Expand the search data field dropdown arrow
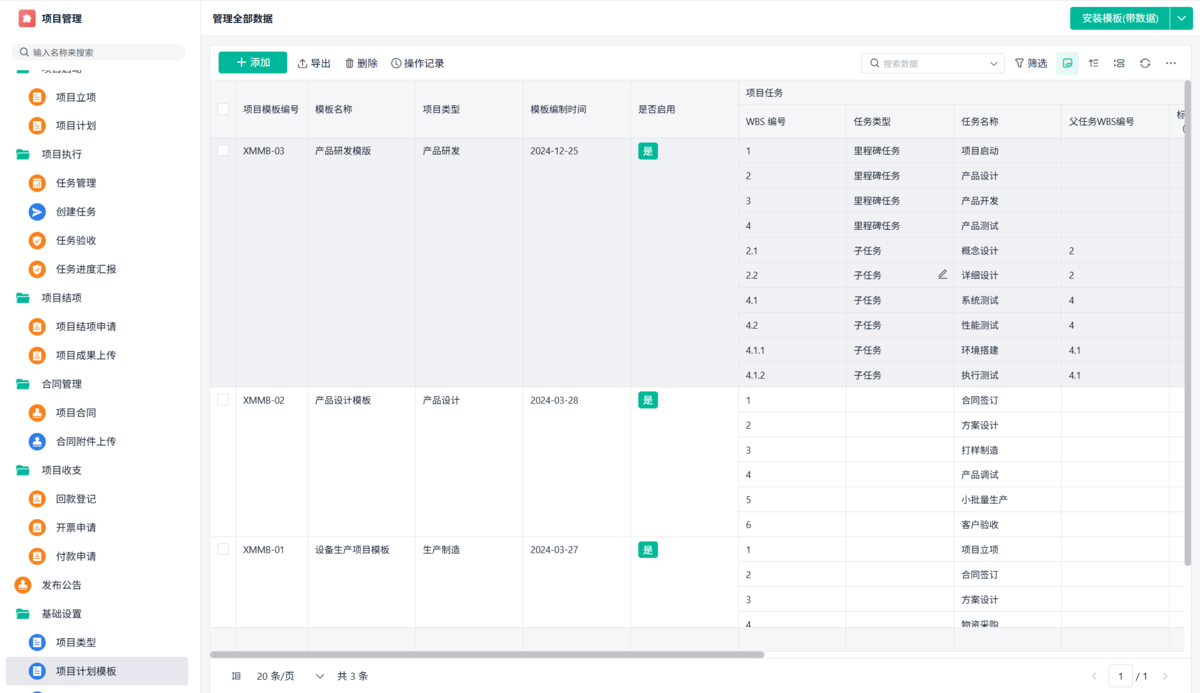1200x693 pixels. tap(993, 63)
